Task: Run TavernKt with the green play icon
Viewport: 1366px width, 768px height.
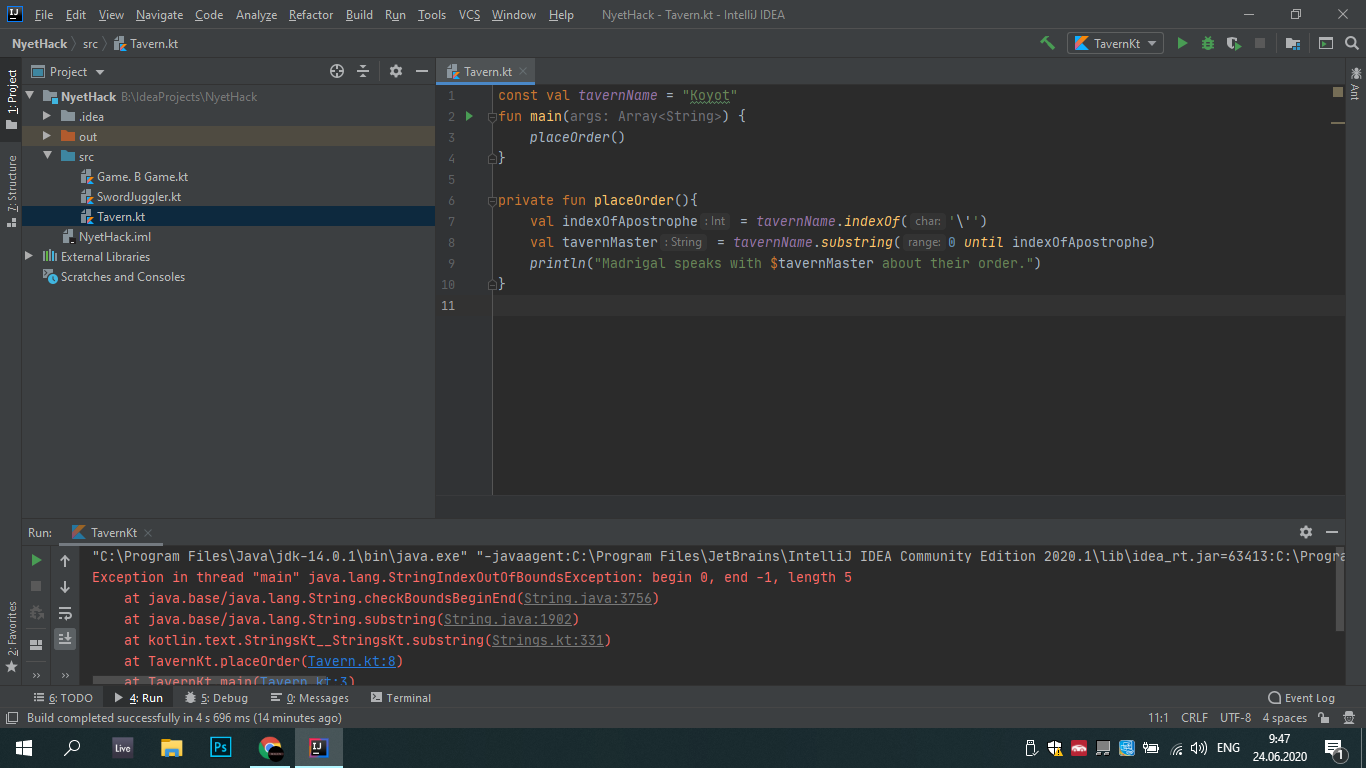Action: [1182, 43]
